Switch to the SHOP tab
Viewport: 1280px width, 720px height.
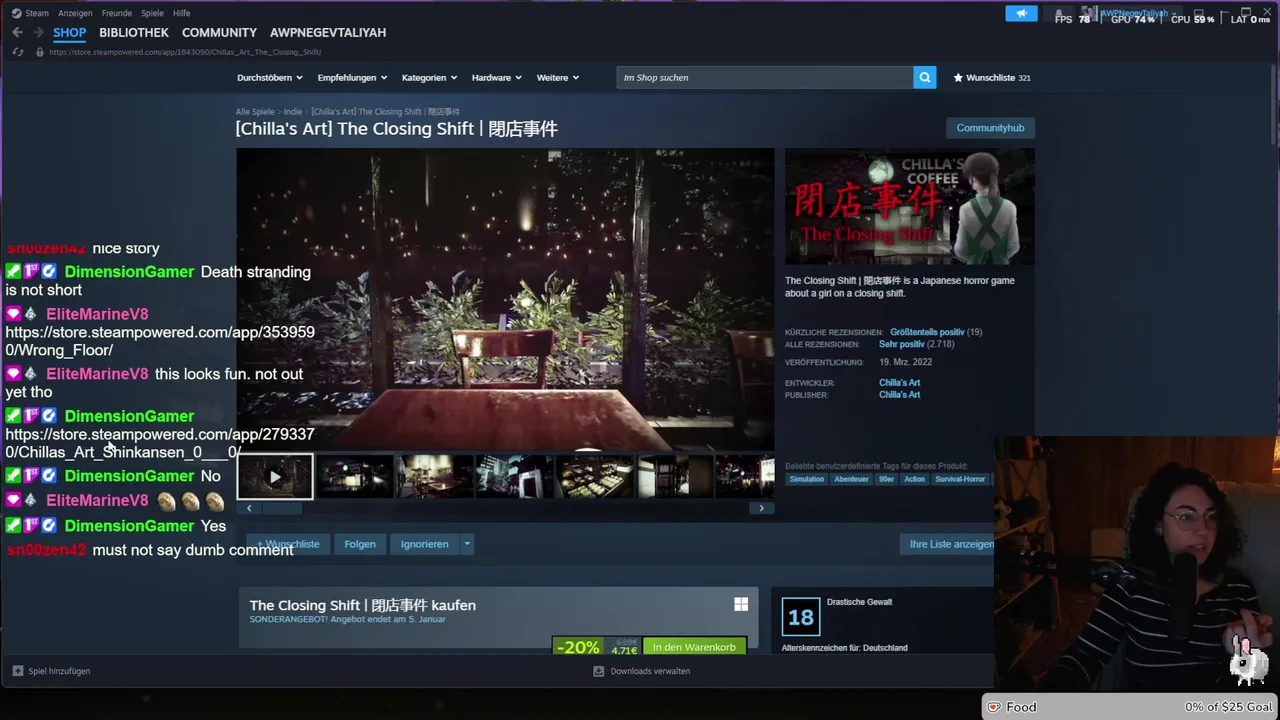(x=69, y=32)
